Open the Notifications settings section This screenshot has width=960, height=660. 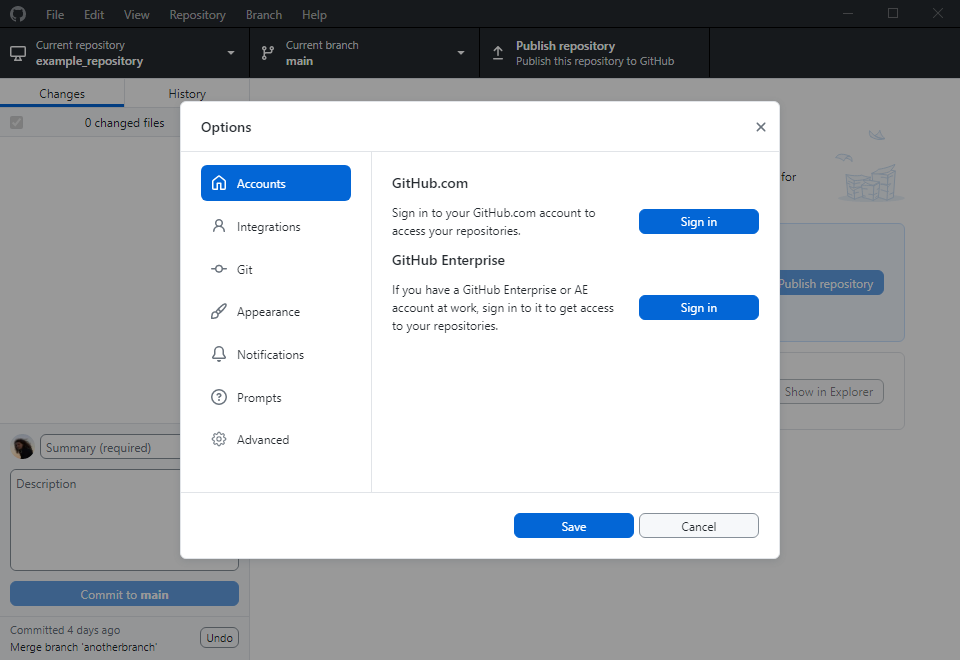tap(276, 354)
